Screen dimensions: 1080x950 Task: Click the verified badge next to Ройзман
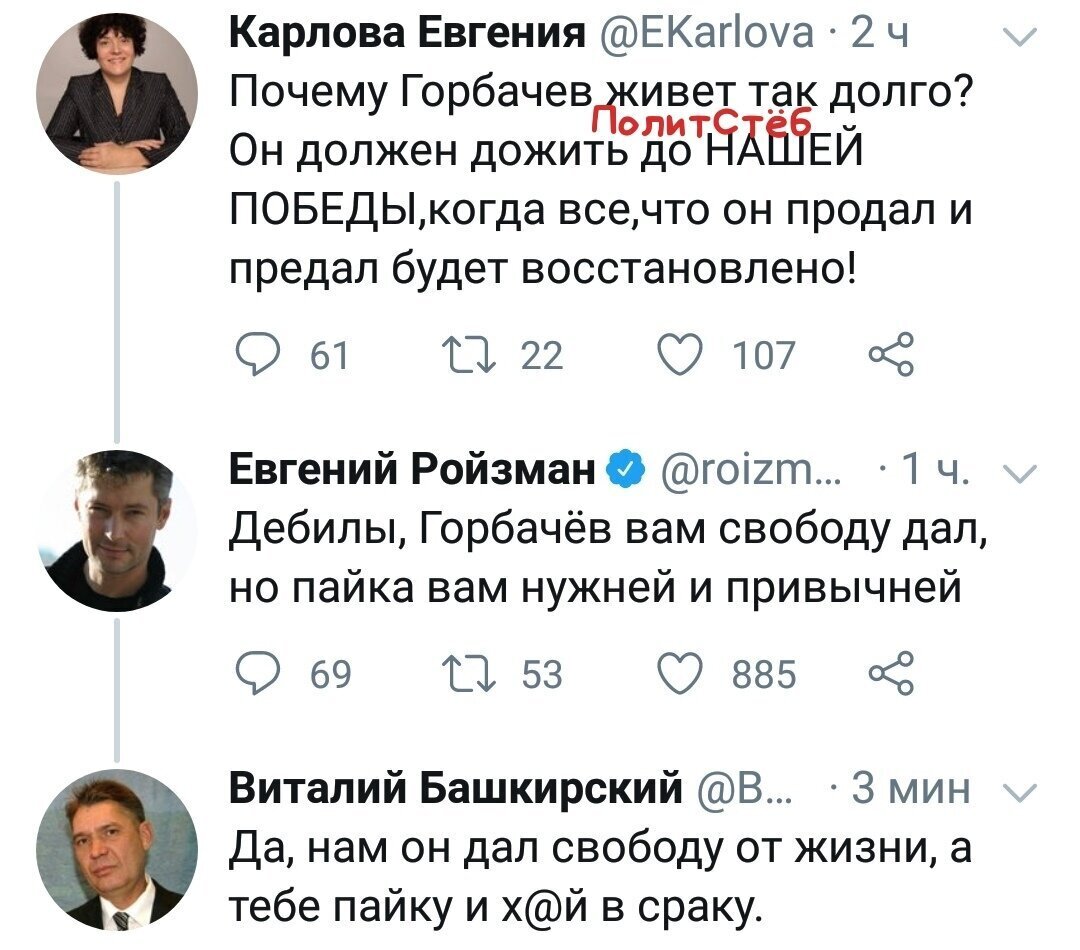(625, 470)
